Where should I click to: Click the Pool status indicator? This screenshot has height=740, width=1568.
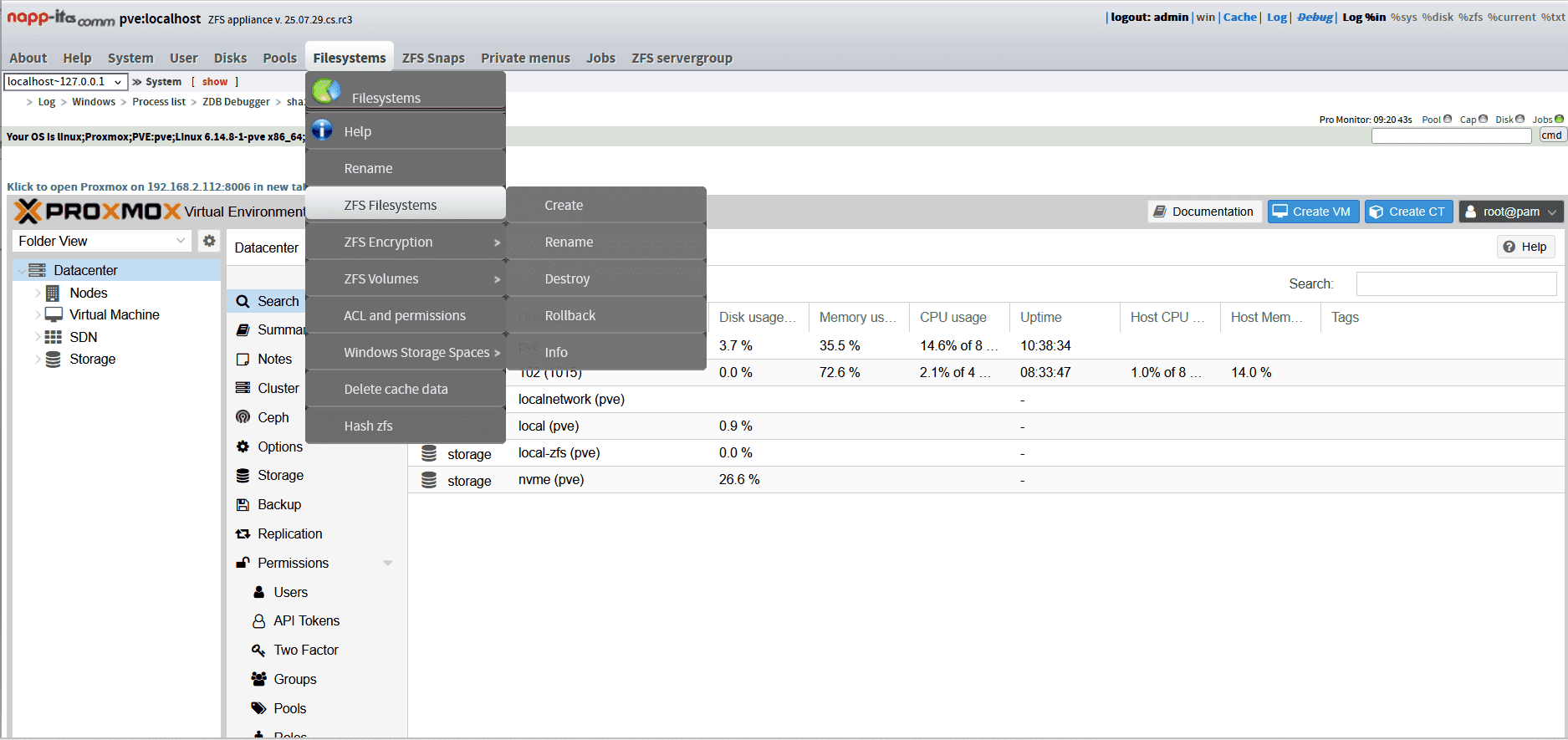pos(1448,119)
